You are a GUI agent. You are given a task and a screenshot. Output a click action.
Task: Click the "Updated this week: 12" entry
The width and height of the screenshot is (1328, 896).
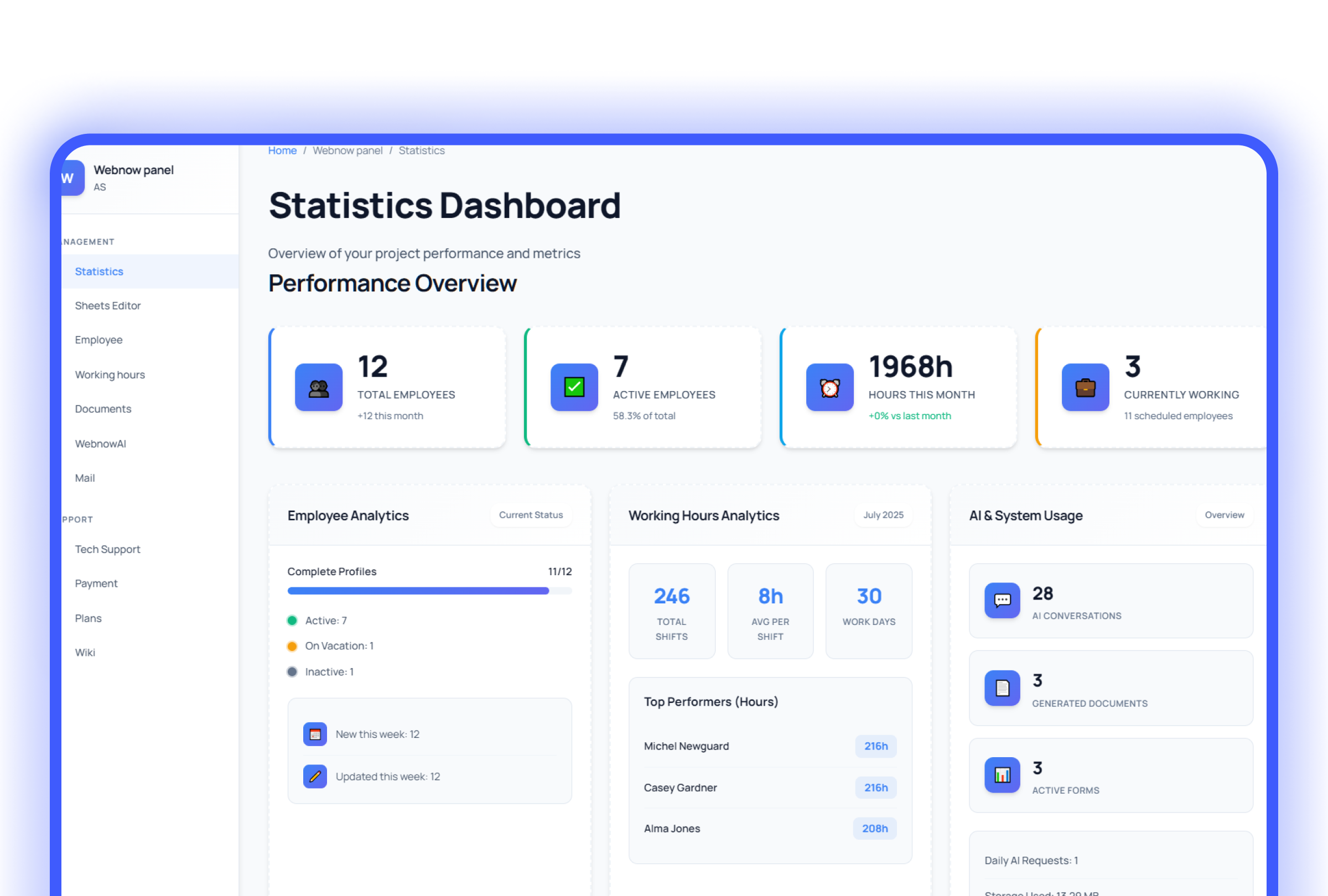point(387,777)
